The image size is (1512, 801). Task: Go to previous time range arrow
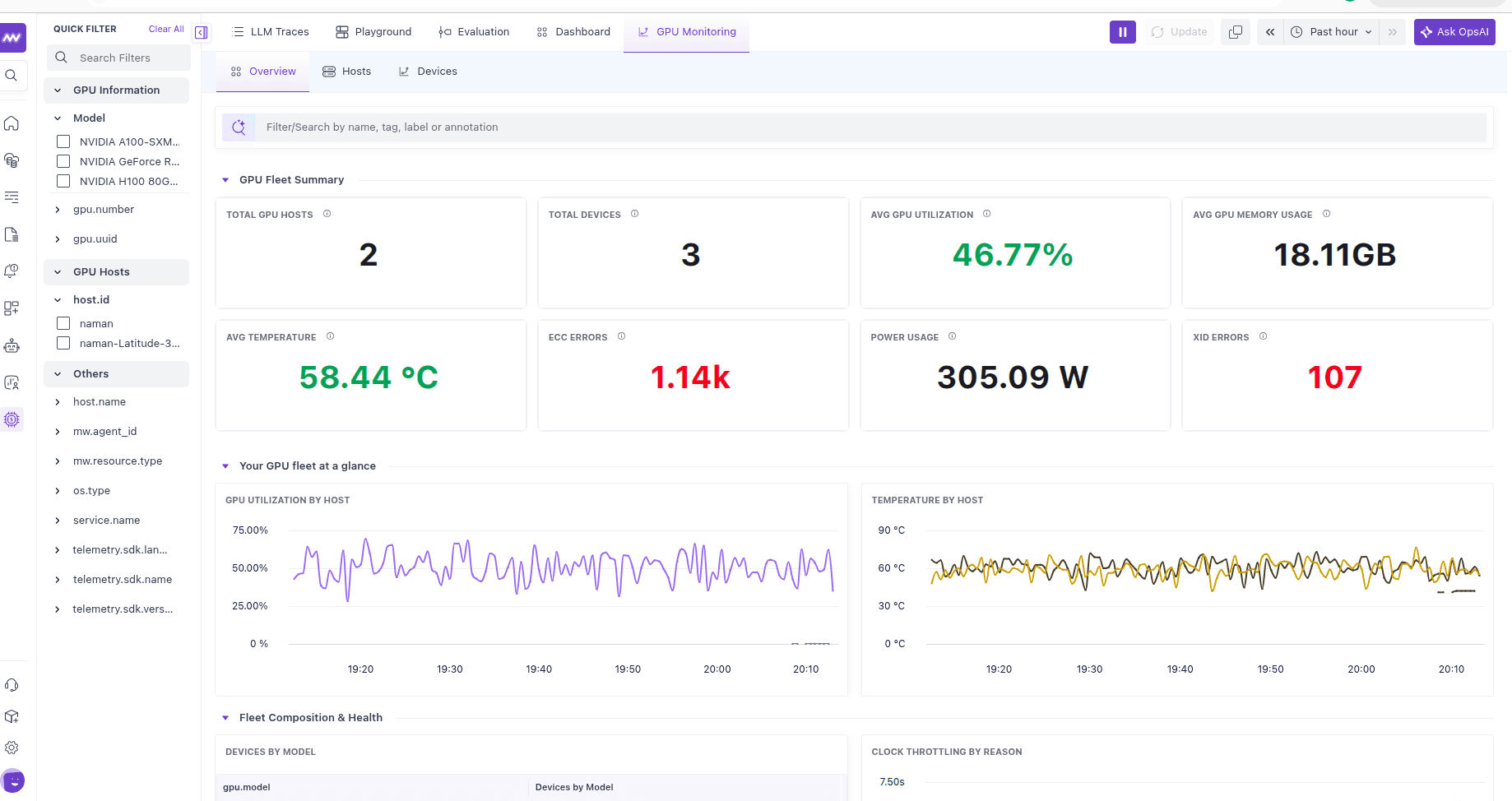(x=1270, y=32)
